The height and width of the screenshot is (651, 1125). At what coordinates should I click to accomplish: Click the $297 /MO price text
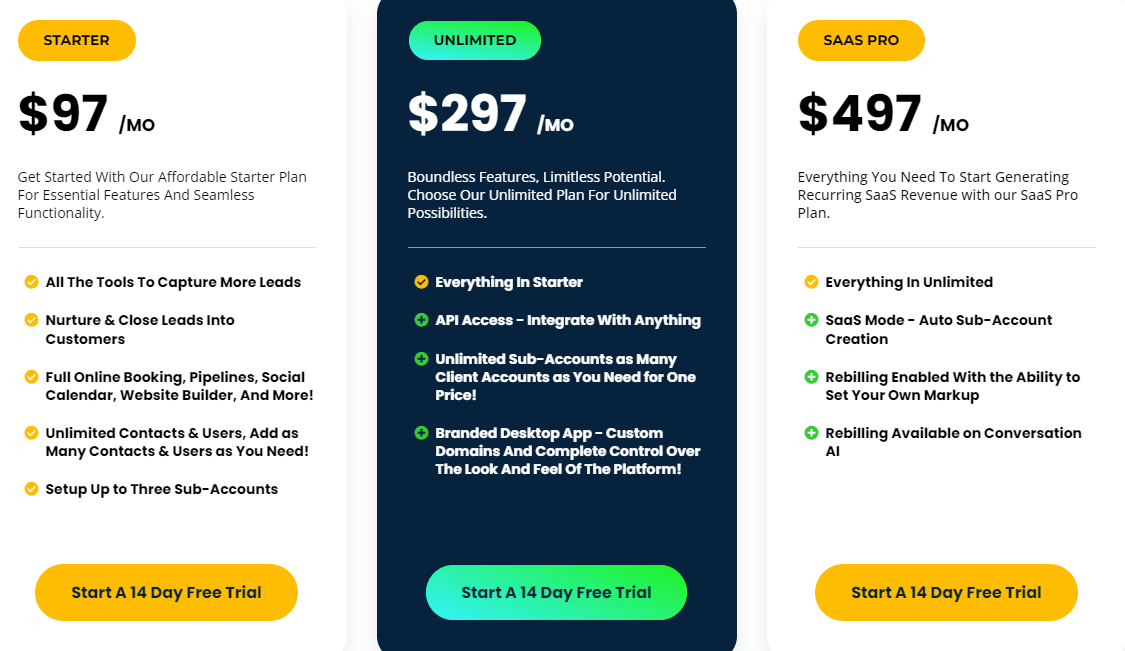point(491,113)
